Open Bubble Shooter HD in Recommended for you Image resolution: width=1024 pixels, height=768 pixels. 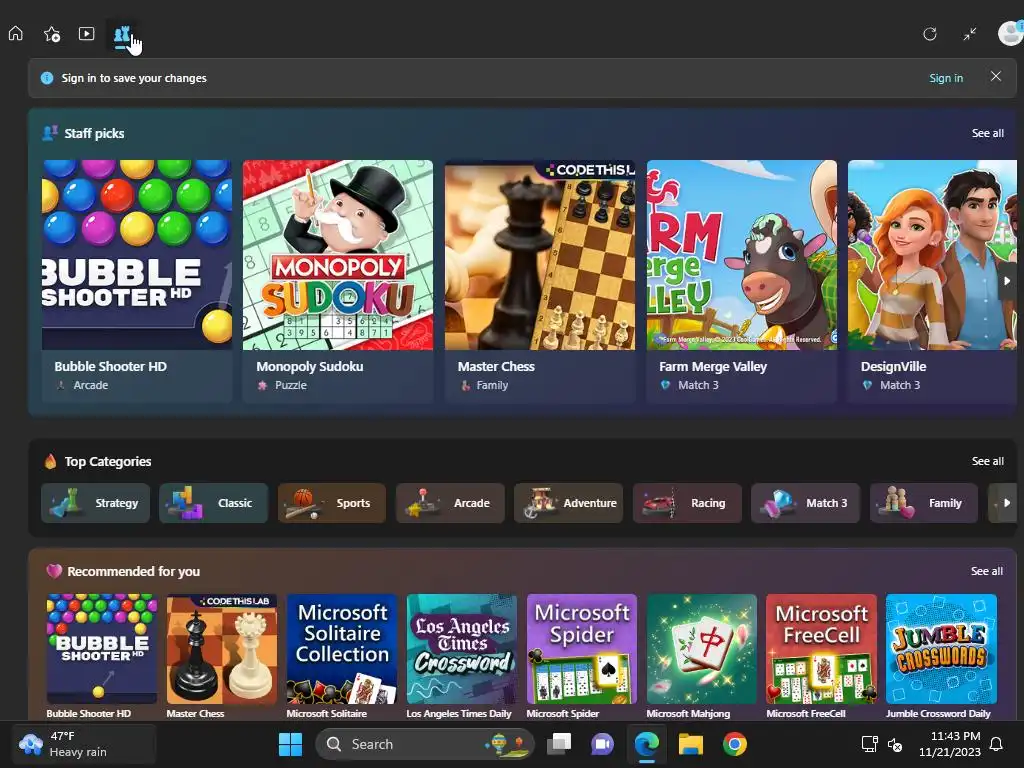click(102, 655)
